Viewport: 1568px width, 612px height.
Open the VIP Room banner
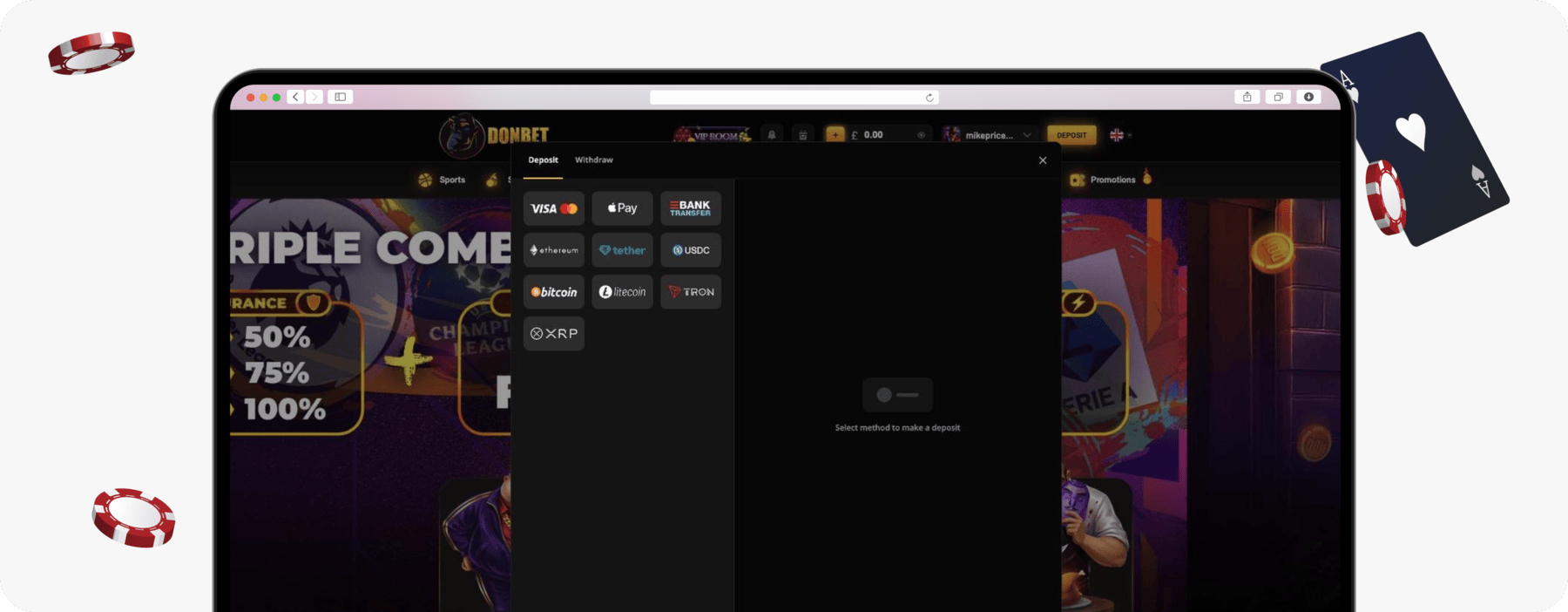click(x=713, y=135)
